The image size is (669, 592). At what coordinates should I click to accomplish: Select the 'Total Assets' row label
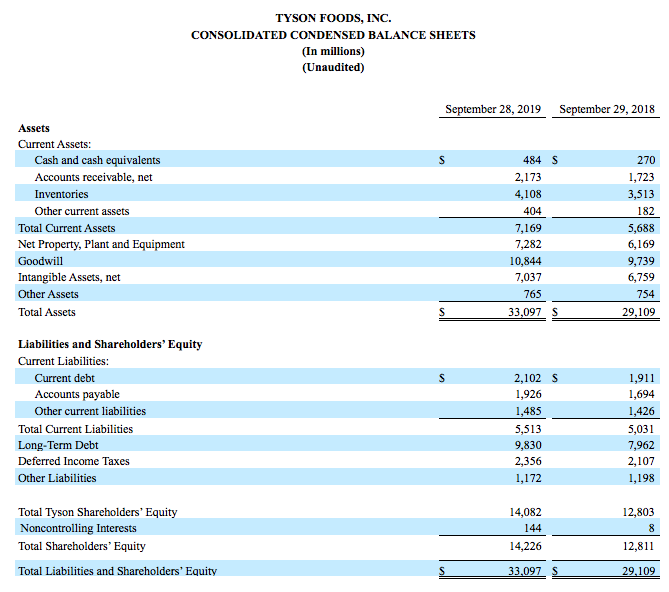(x=47, y=313)
